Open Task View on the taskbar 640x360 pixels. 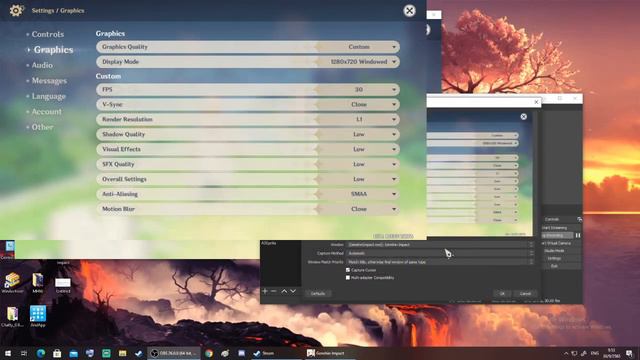tap(24, 353)
